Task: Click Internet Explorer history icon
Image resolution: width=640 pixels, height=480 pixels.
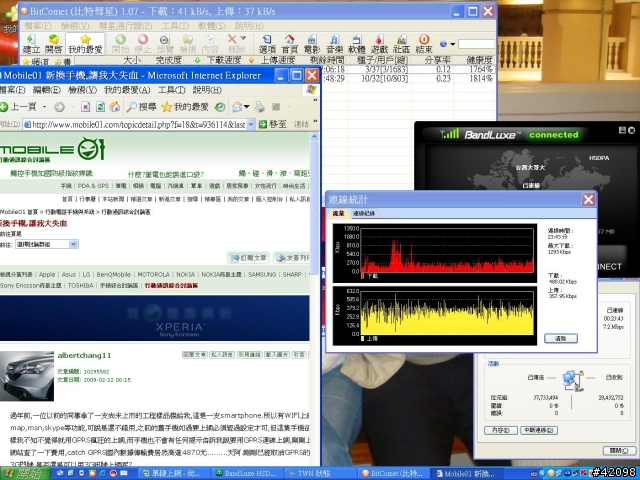Action: click(220, 107)
